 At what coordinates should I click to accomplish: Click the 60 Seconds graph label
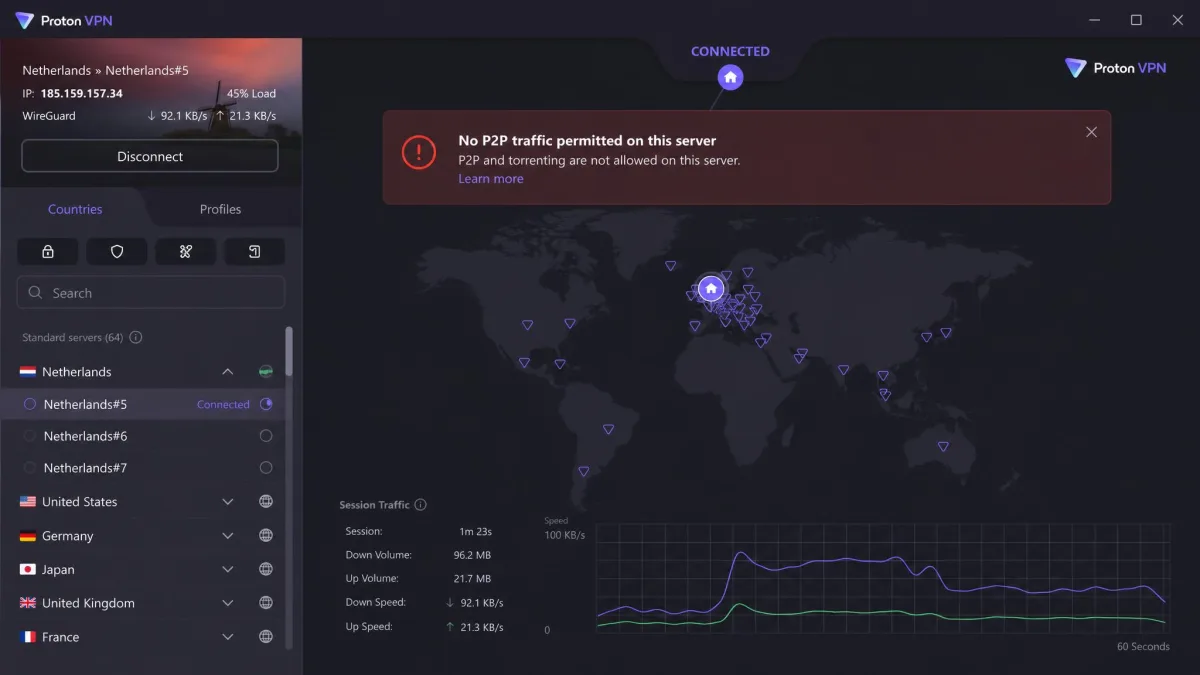tap(1143, 647)
